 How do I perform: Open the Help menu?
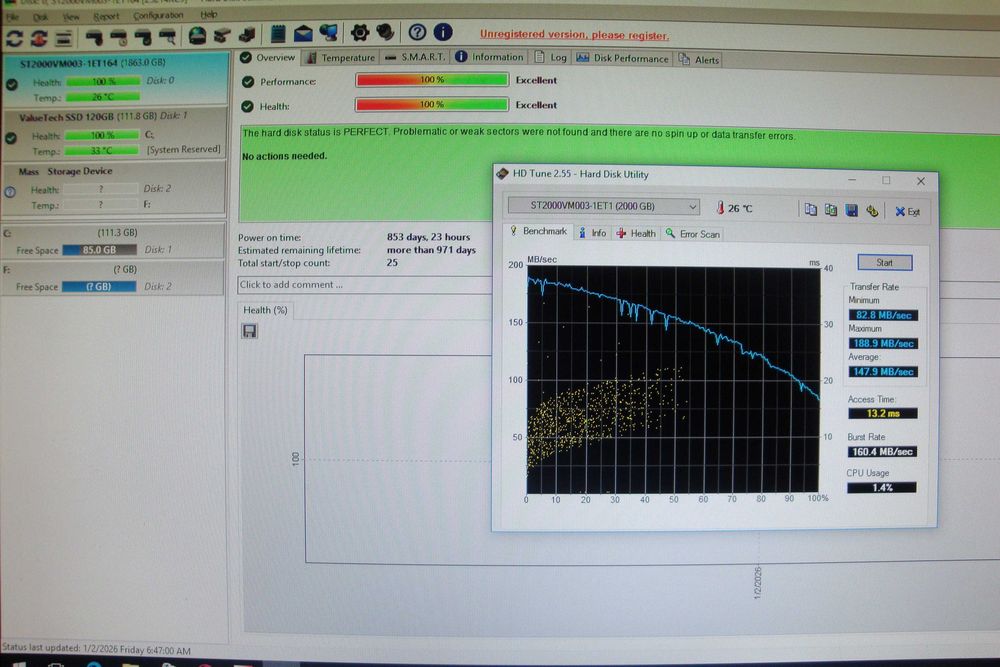pyautogui.click(x=209, y=14)
